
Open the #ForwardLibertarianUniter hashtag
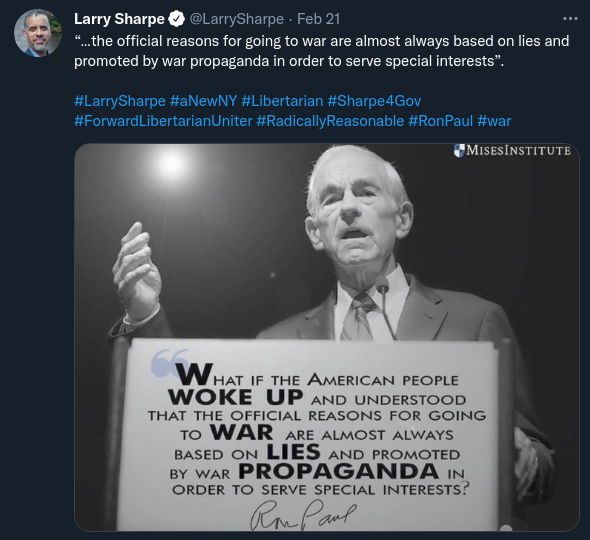pyautogui.click(x=163, y=121)
